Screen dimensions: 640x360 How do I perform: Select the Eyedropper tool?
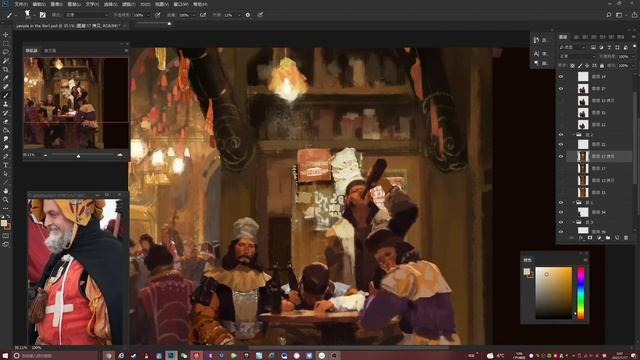point(6,78)
